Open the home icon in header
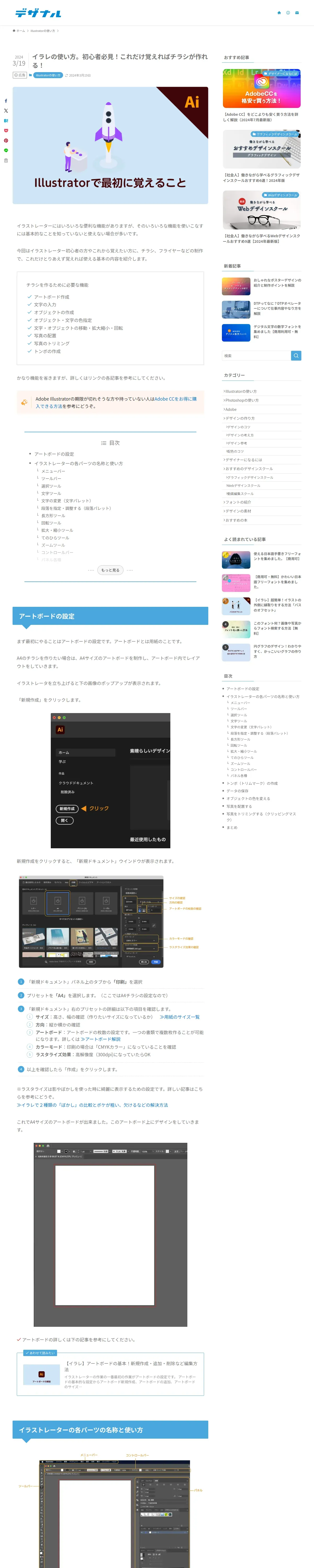The image size is (314, 1568). point(279,13)
